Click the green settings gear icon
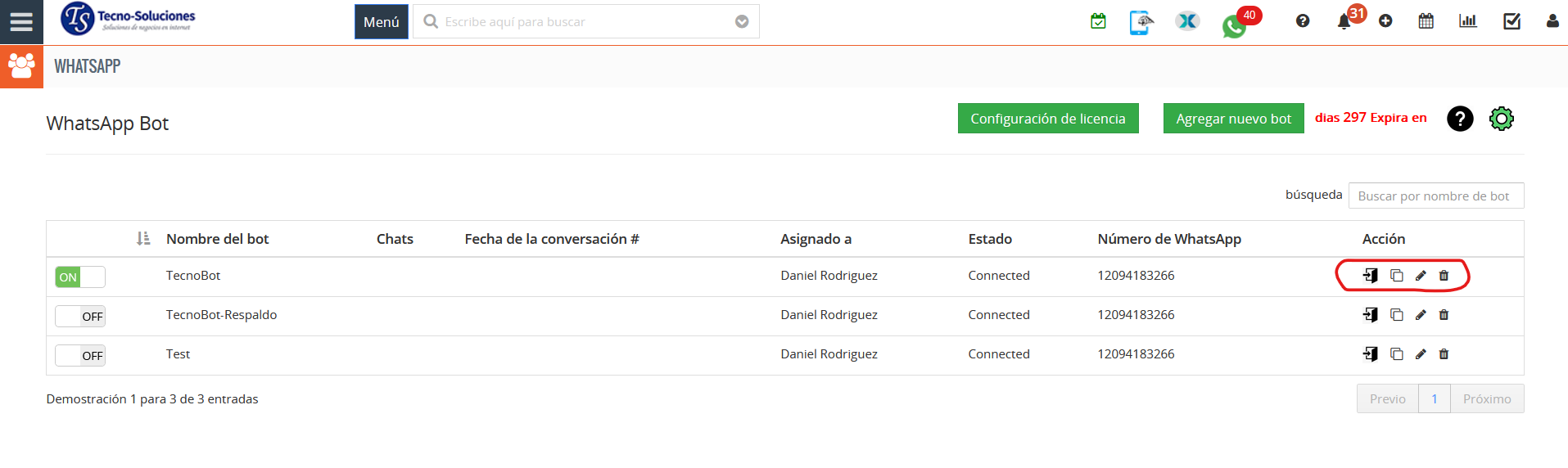Viewport: 1568px width, 468px height. click(x=1501, y=119)
